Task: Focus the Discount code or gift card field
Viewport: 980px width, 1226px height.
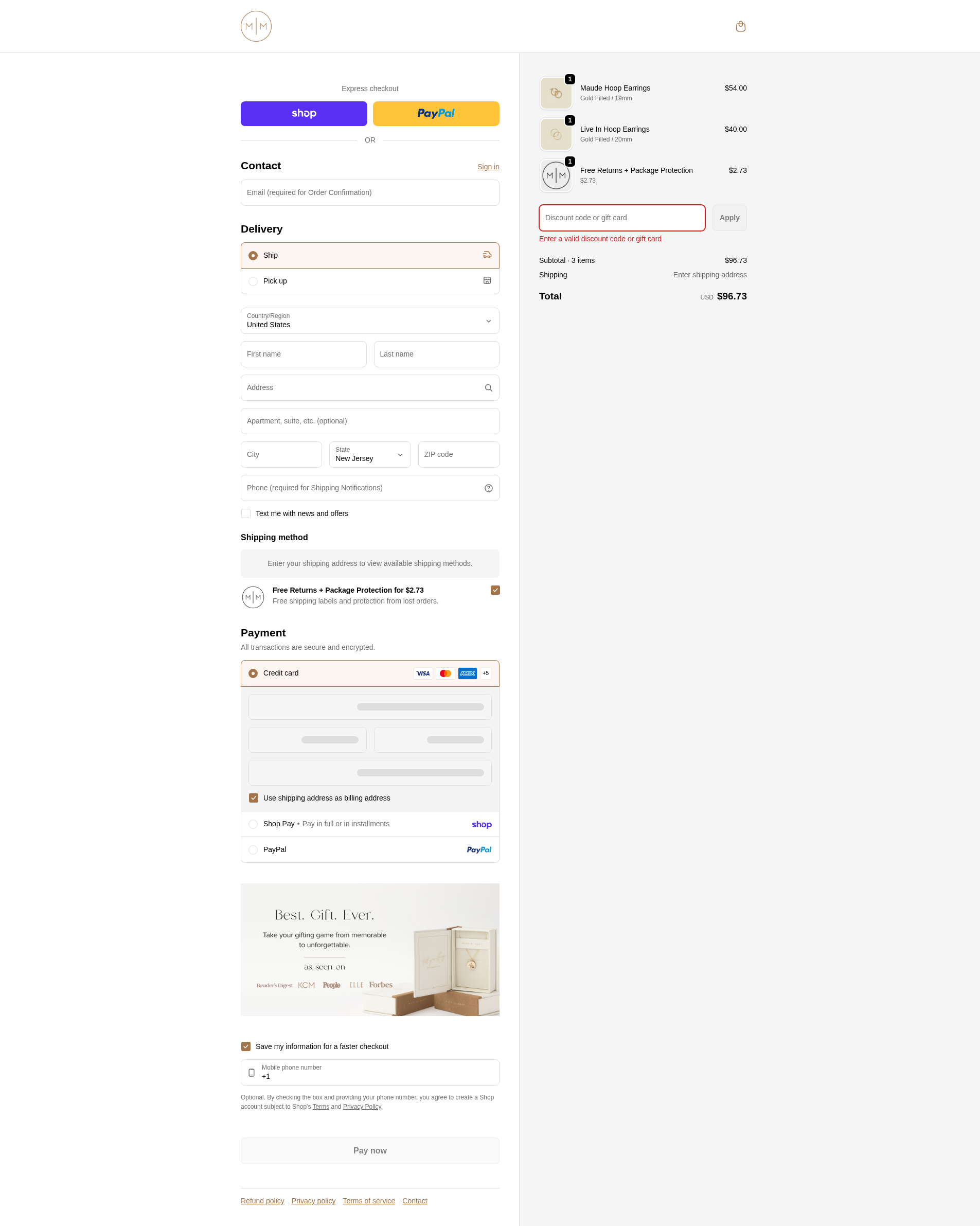Action: (622, 218)
